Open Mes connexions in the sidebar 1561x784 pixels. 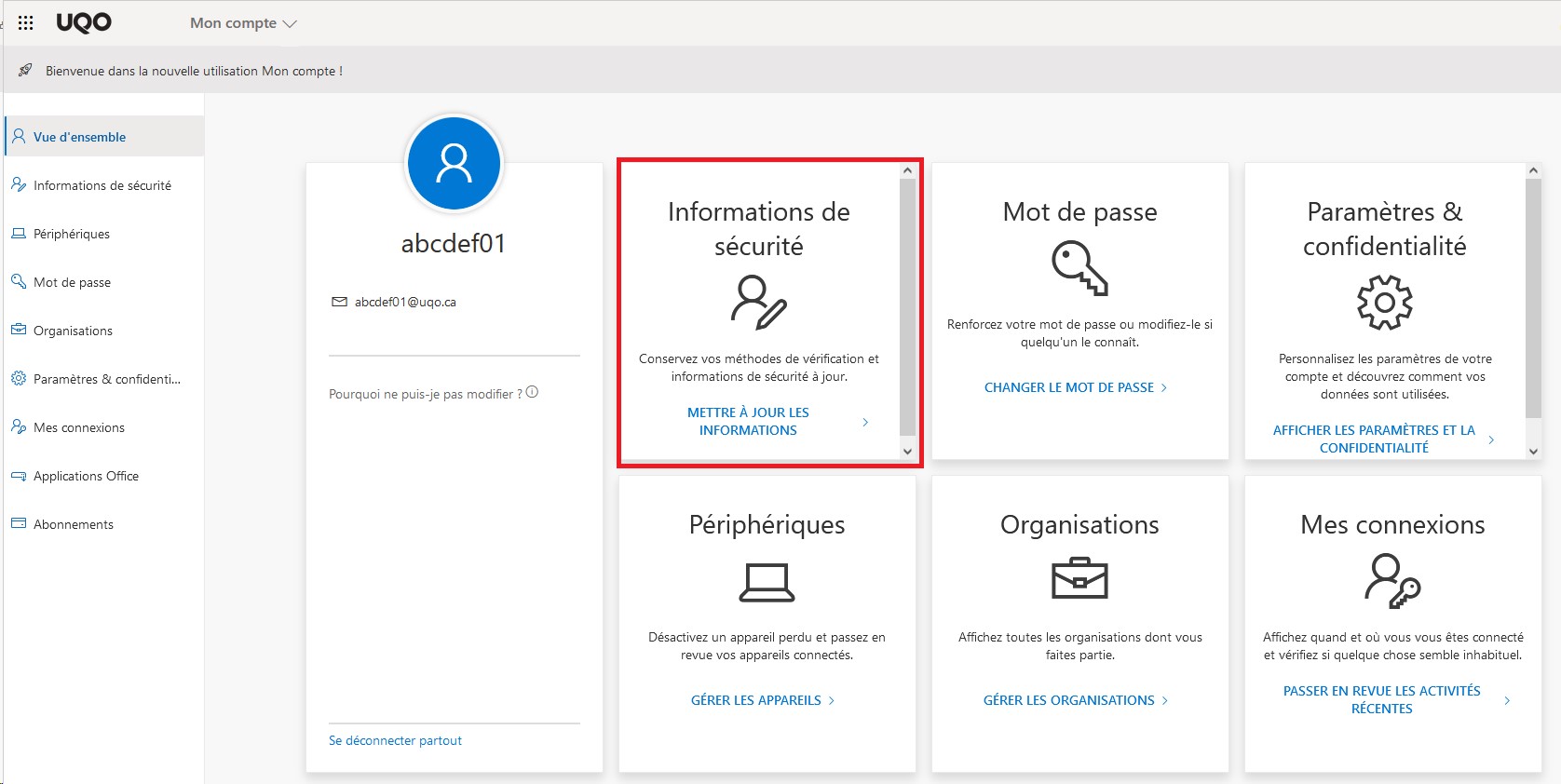pyautogui.click(x=104, y=427)
